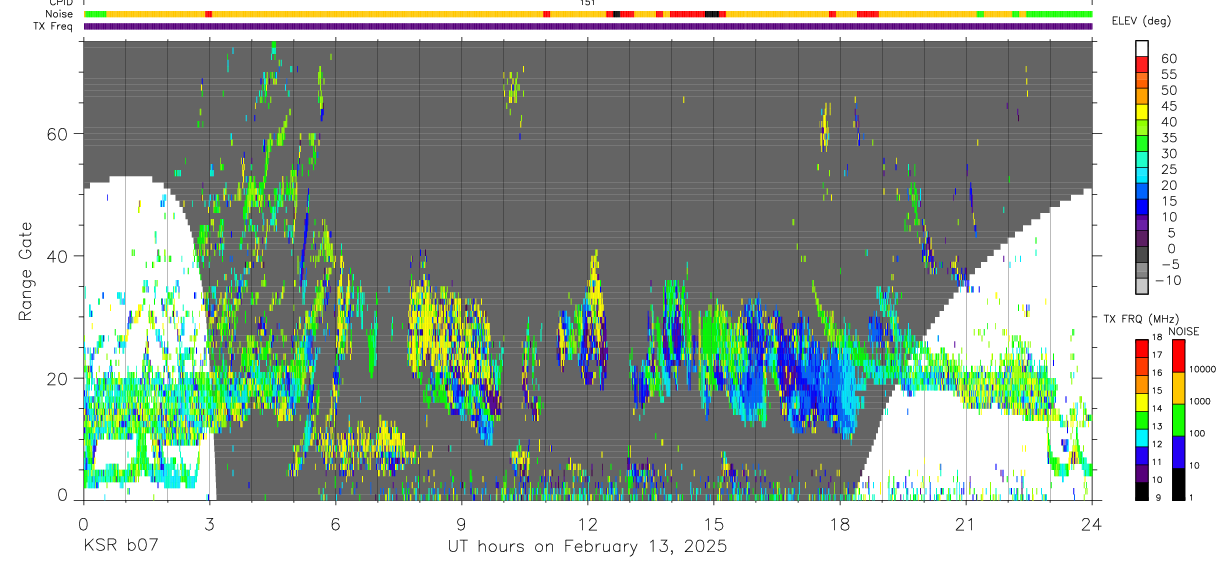Screen dimensions: 1228x567
Task: Pick the black bottom swatch of NOISE bar
Action: 1178,483
